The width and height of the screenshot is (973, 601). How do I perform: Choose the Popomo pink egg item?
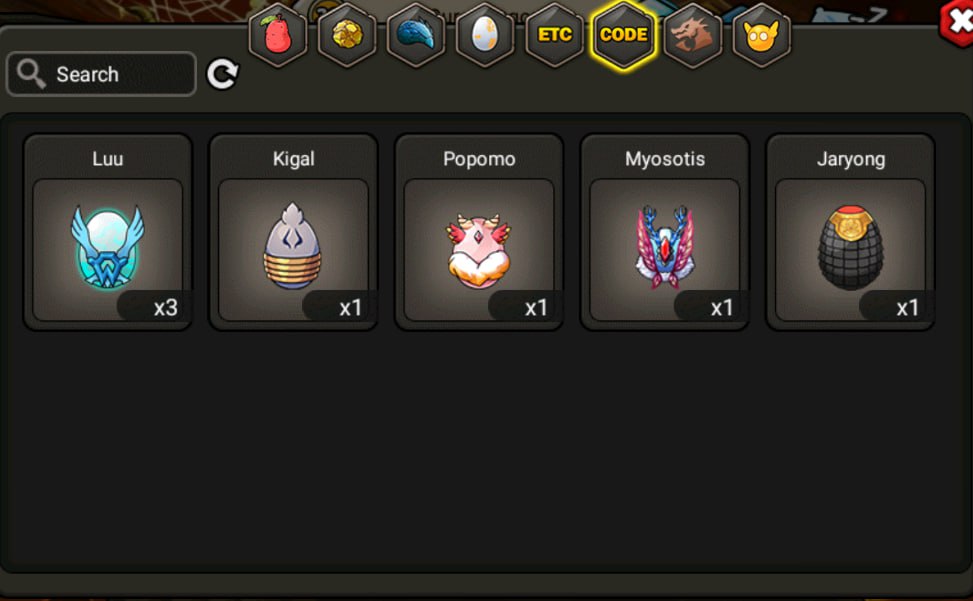(x=479, y=232)
